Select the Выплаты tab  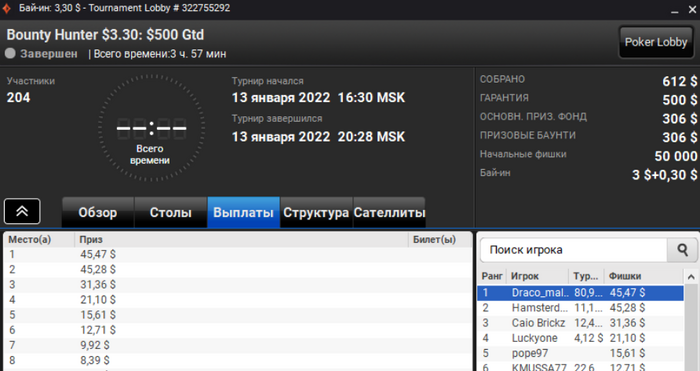coord(243,213)
